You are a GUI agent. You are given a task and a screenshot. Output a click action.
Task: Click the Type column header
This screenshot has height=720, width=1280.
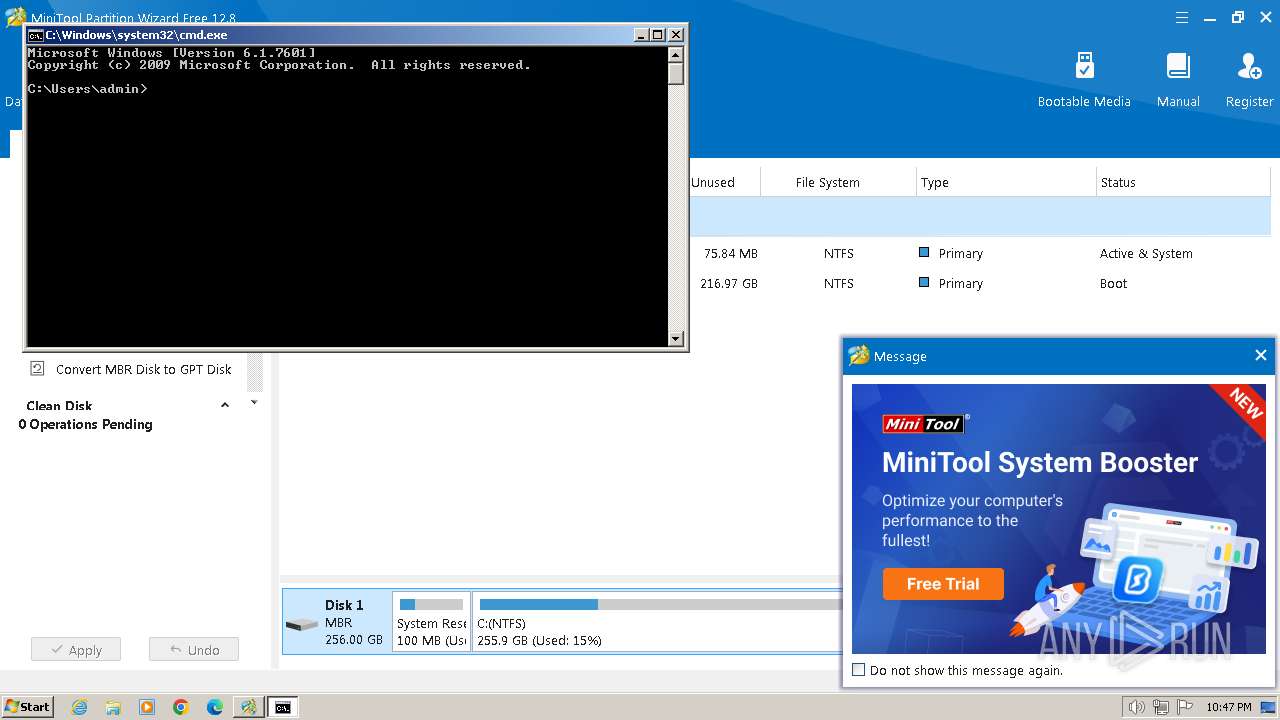935,182
